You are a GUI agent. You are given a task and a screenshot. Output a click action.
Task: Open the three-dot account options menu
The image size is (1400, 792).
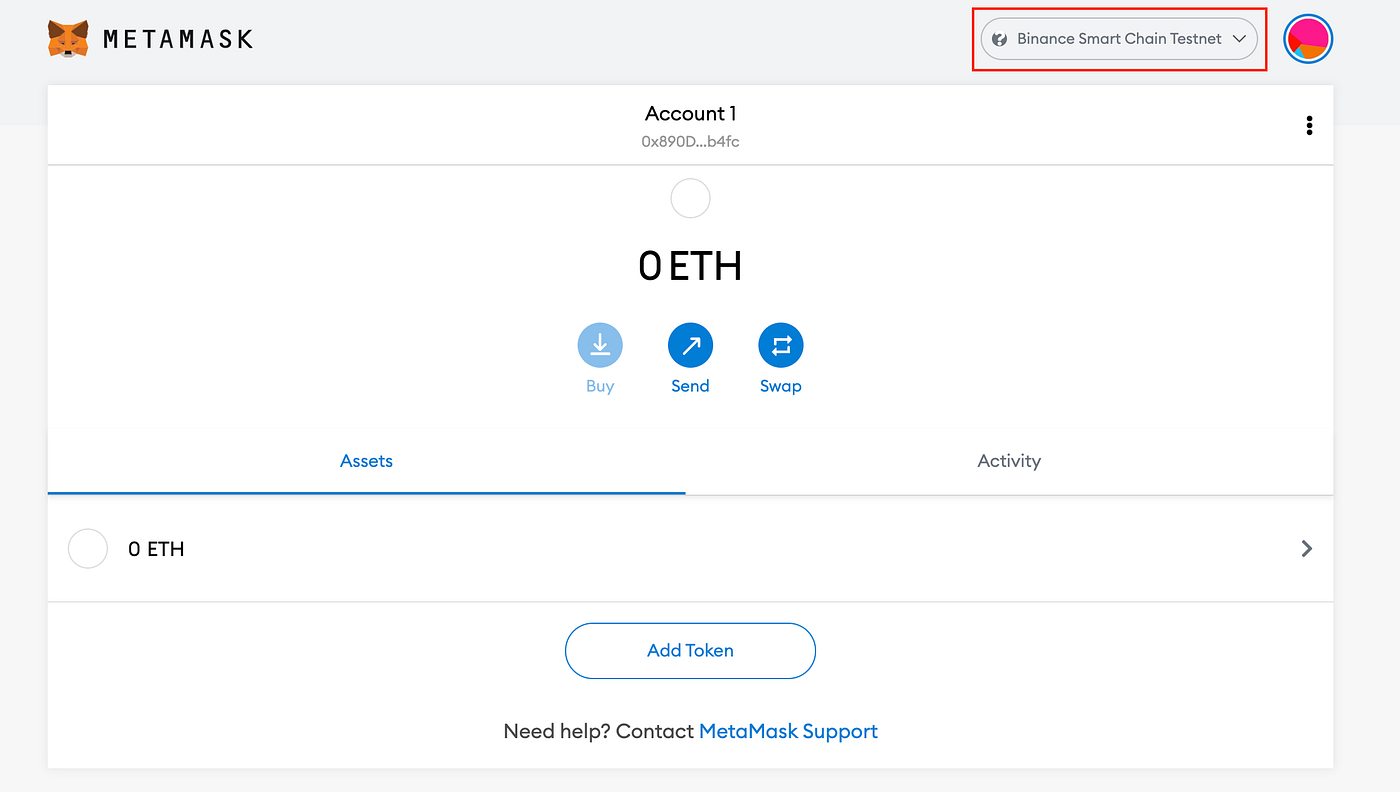1309,125
